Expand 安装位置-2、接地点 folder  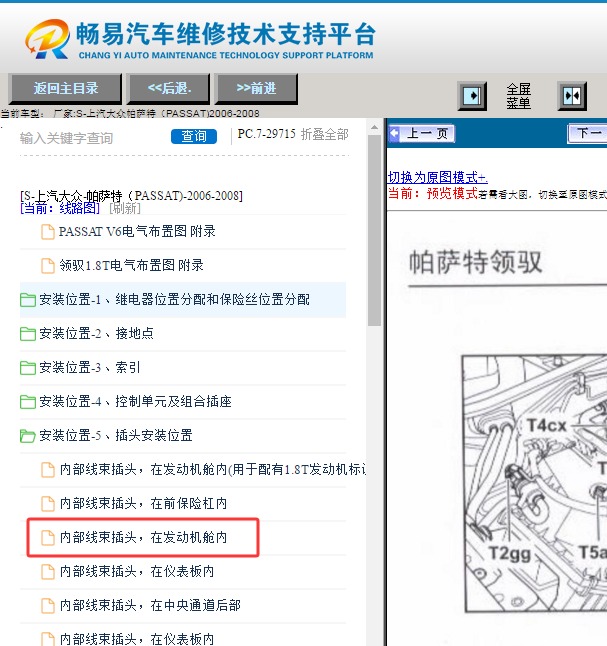pos(96,333)
